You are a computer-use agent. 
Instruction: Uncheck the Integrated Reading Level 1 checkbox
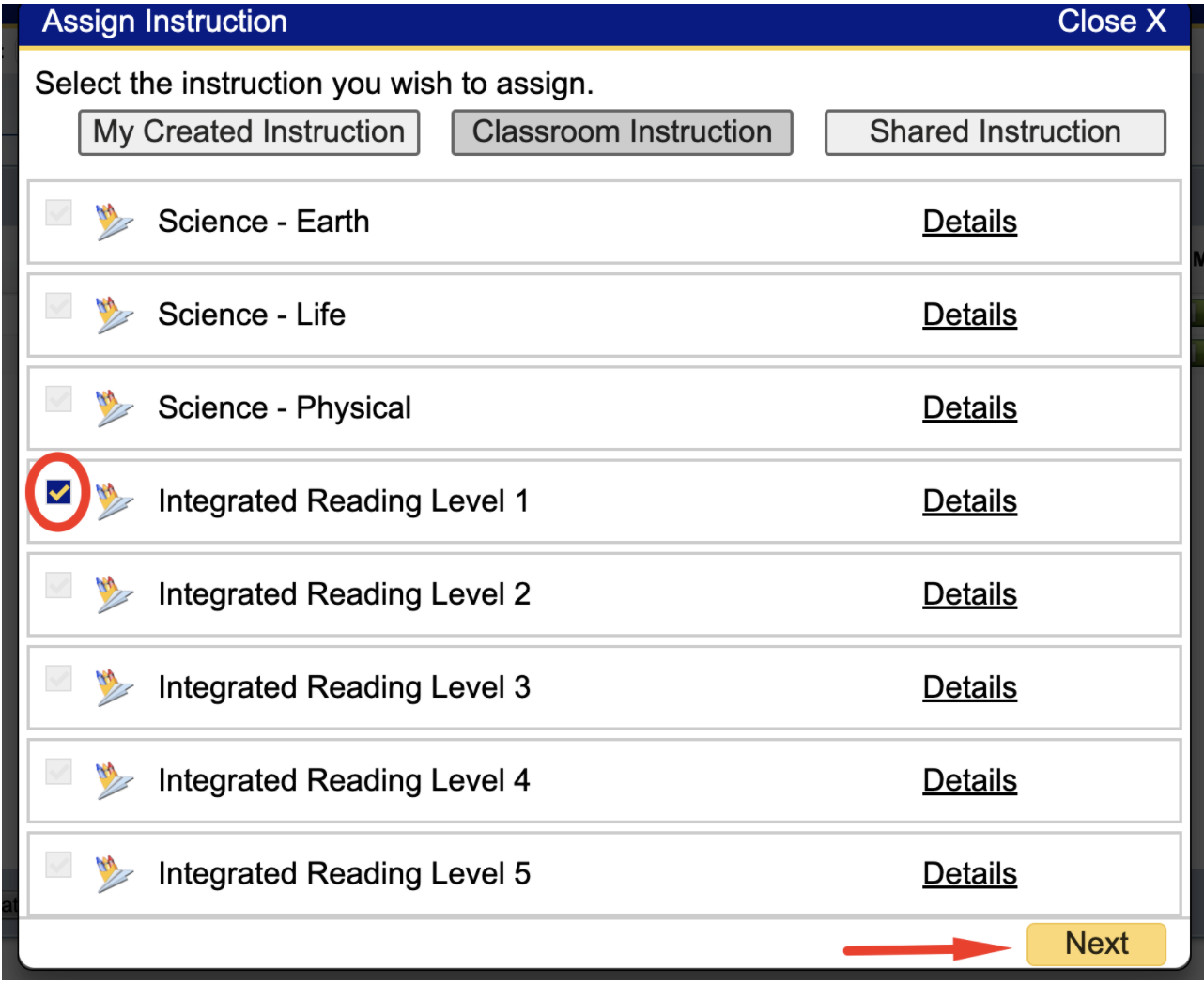point(58,490)
